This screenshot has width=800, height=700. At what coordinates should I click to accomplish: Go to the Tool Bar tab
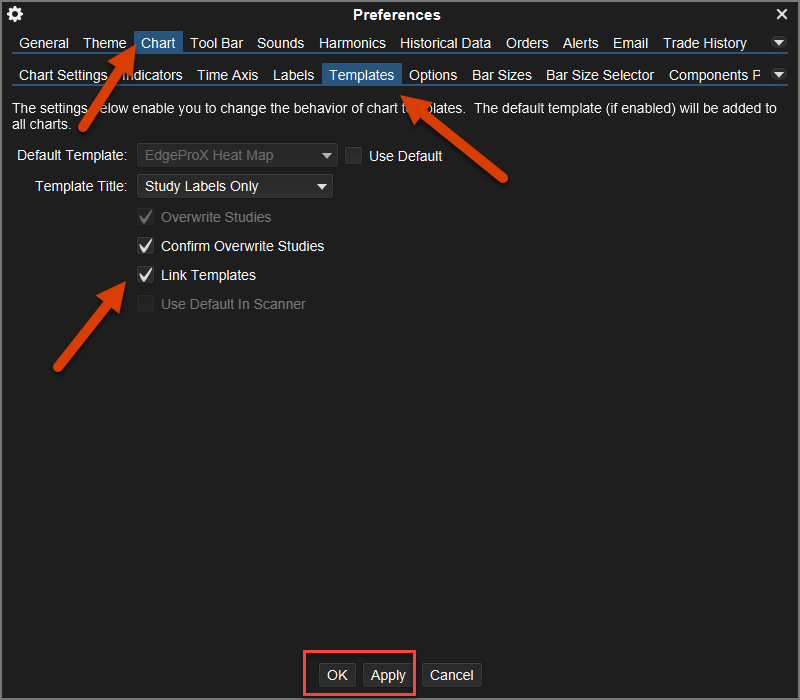coord(216,43)
